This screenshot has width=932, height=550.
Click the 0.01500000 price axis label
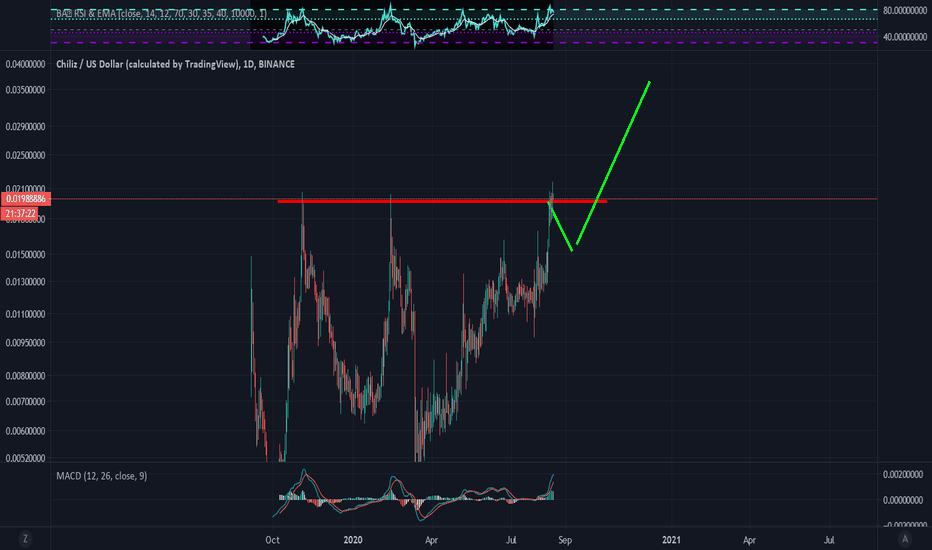point(26,254)
